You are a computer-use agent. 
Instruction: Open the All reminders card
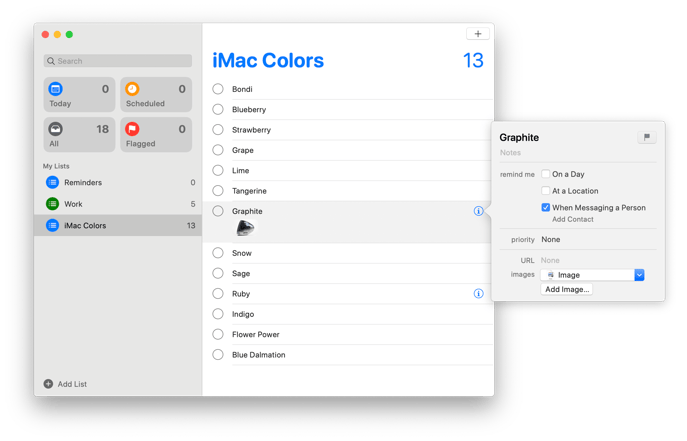click(x=79, y=134)
